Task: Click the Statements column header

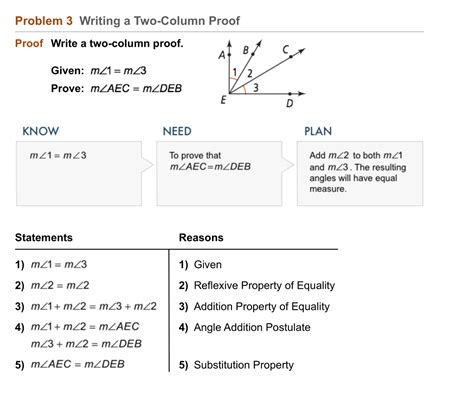Action: [44, 237]
